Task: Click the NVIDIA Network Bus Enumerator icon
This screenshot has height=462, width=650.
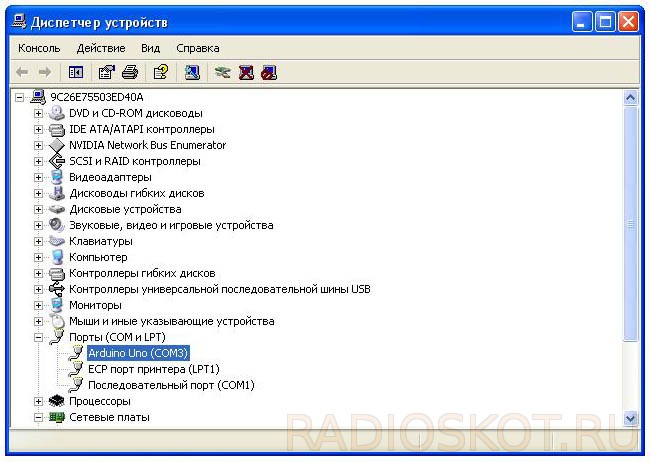Action: point(57,145)
